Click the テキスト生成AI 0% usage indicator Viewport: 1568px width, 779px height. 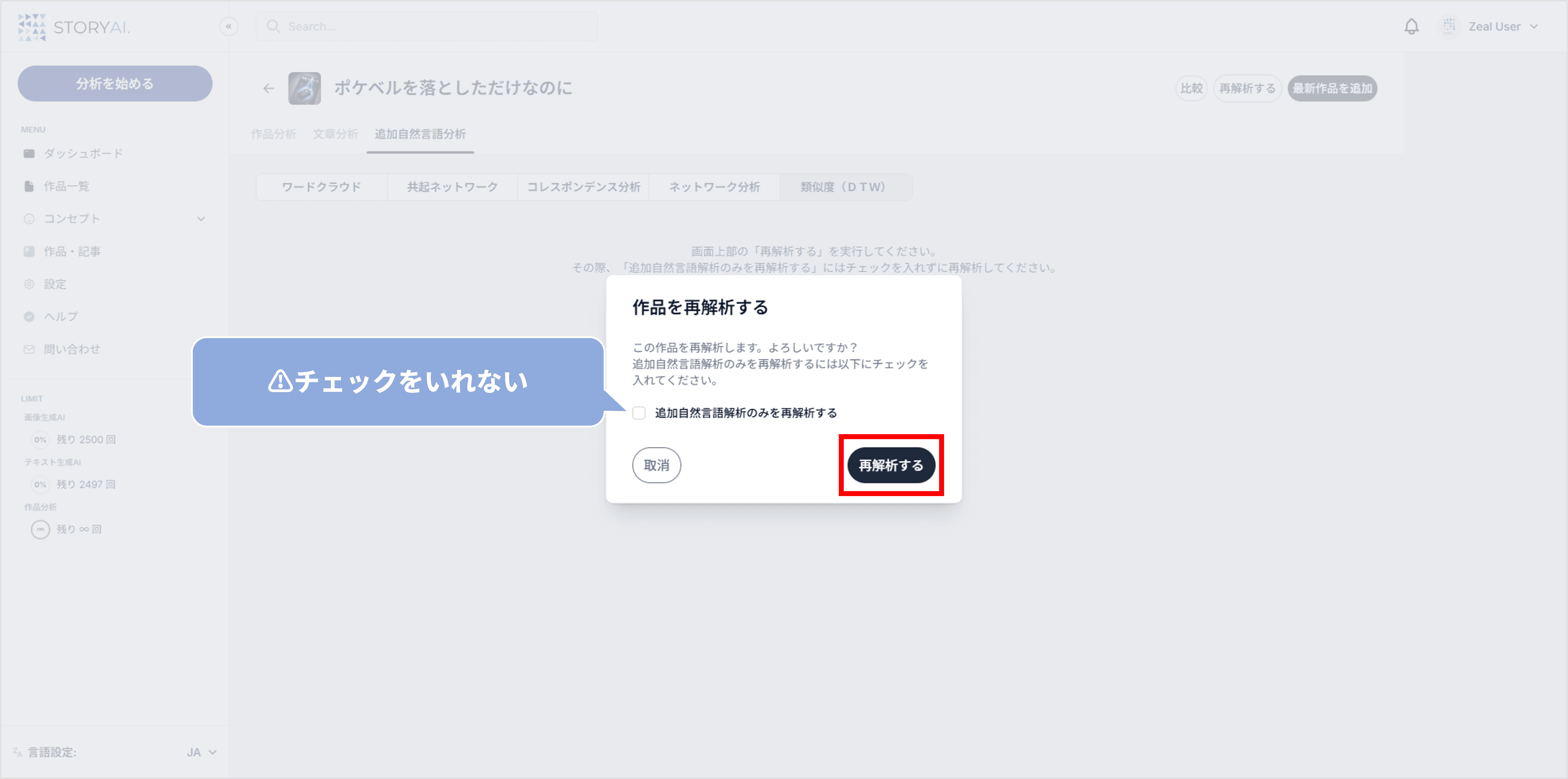40,485
